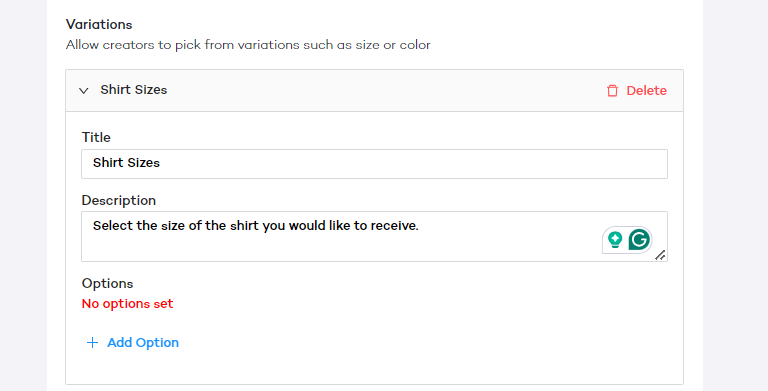Click the red Delete text button
Image resolution: width=768 pixels, height=391 pixels.
click(647, 91)
